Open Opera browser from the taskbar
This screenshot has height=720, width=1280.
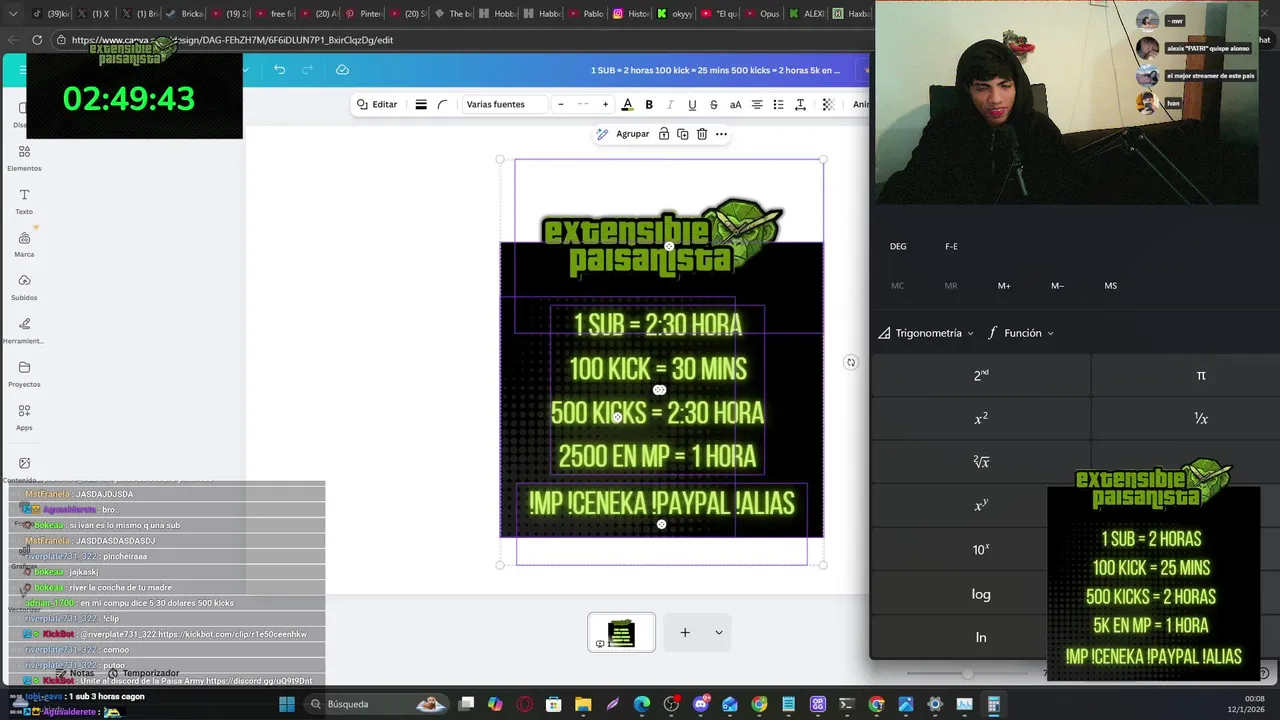[525, 704]
